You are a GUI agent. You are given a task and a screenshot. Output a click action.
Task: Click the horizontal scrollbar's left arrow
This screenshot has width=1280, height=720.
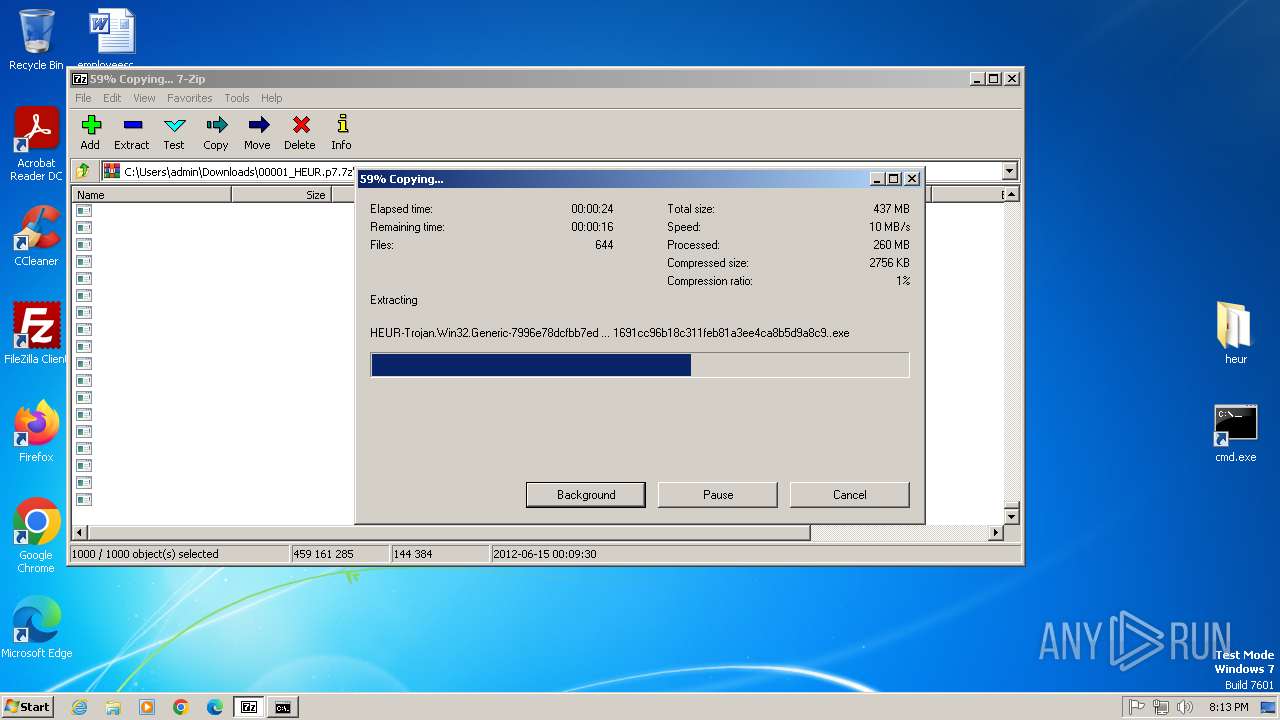[81, 533]
